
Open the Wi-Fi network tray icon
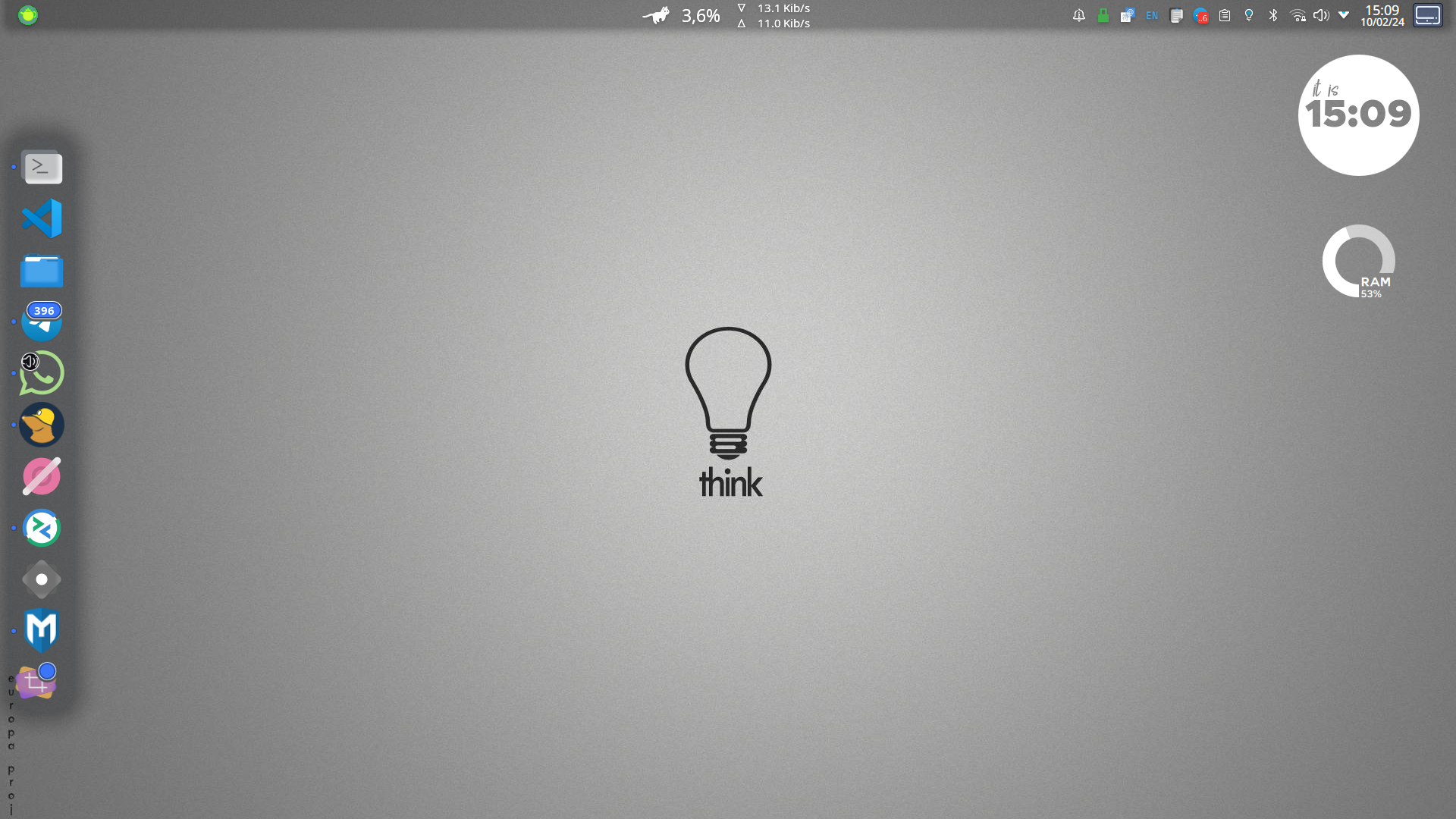(x=1298, y=15)
